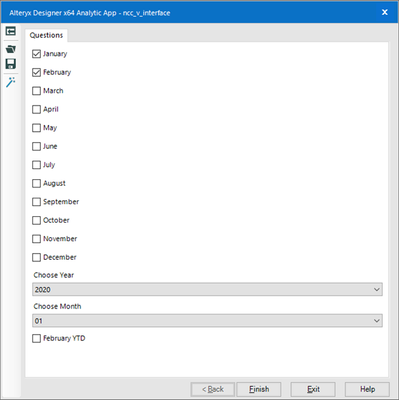
Task: Tick the April checkbox
Action: [x=36, y=109]
